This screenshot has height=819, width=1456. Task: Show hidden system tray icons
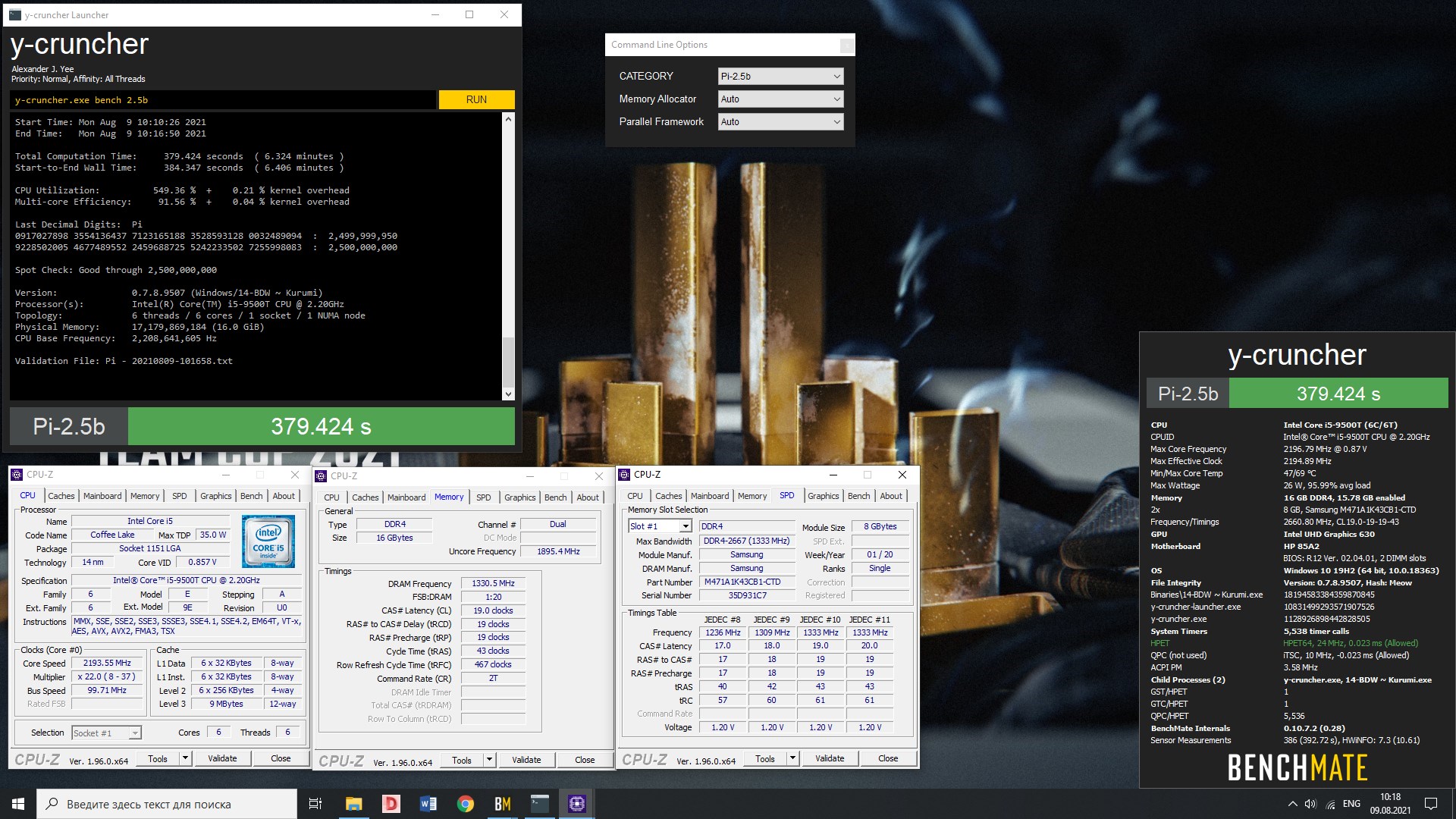click(1292, 804)
